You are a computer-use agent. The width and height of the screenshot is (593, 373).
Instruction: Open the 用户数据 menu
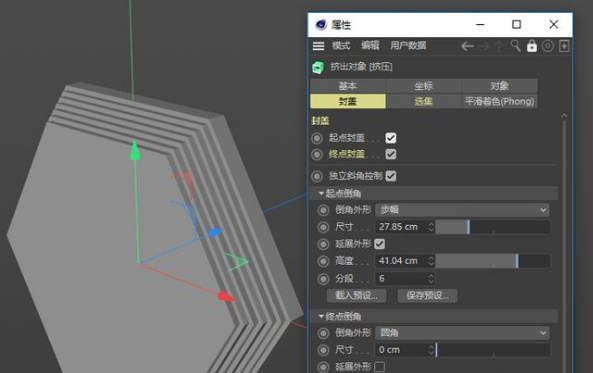pyautogui.click(x=408, y=46)
